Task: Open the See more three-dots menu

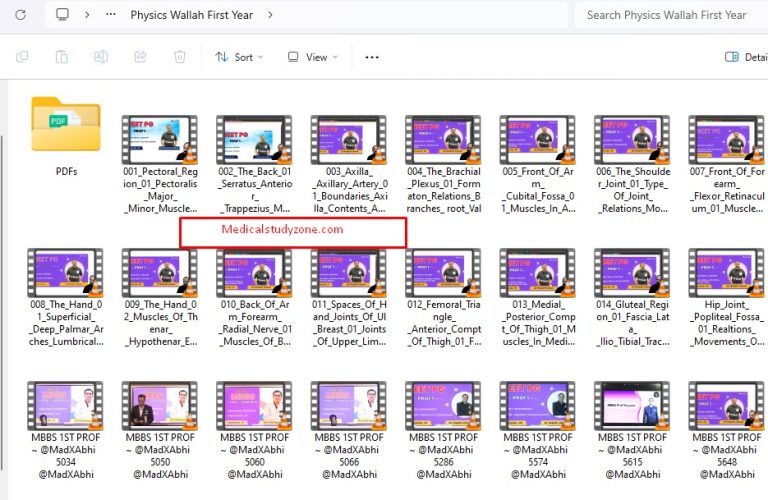Action: [372, 57]
